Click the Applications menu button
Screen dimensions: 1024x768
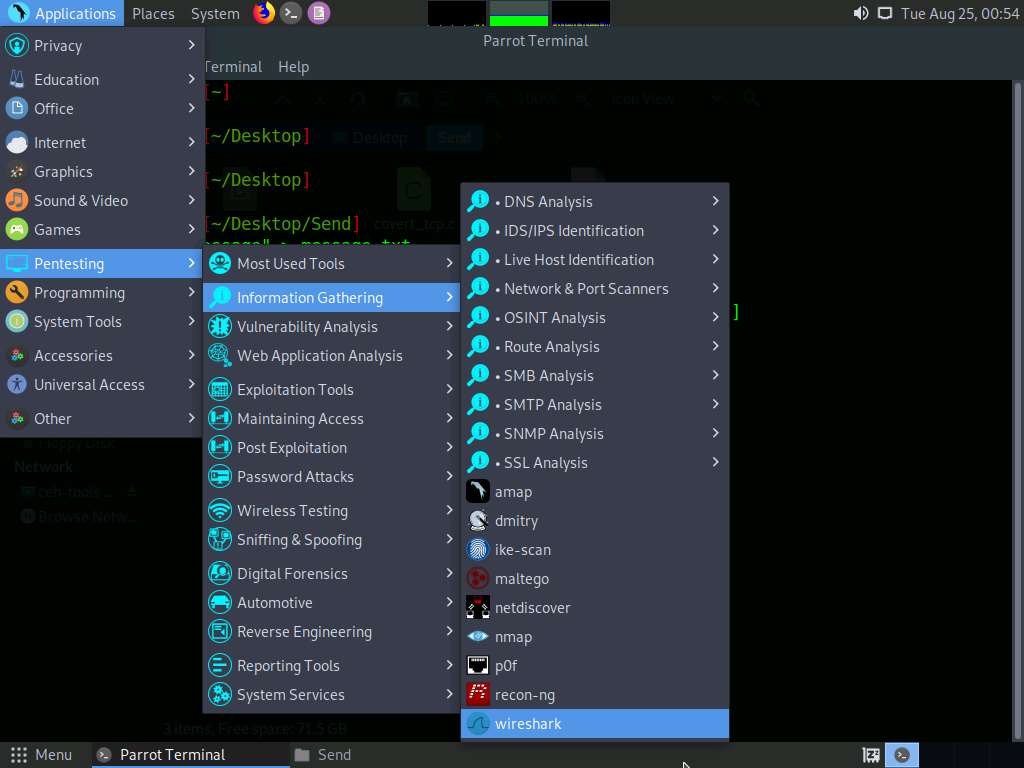pos(63,13)
